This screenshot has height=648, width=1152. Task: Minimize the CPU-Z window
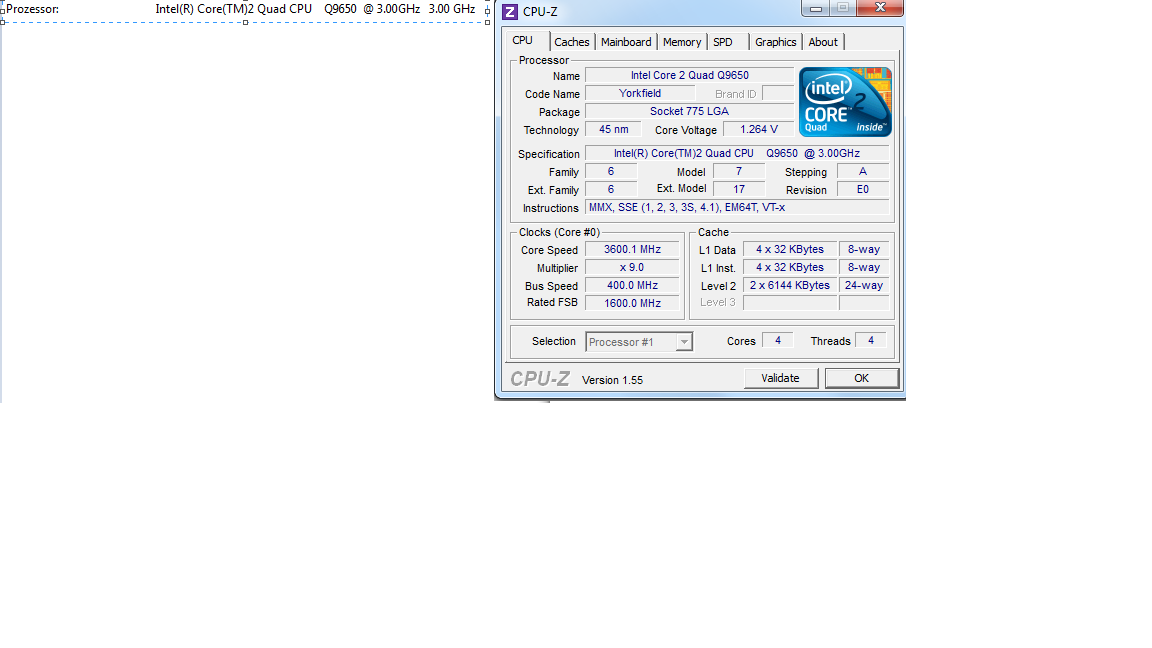click(816, 7)
